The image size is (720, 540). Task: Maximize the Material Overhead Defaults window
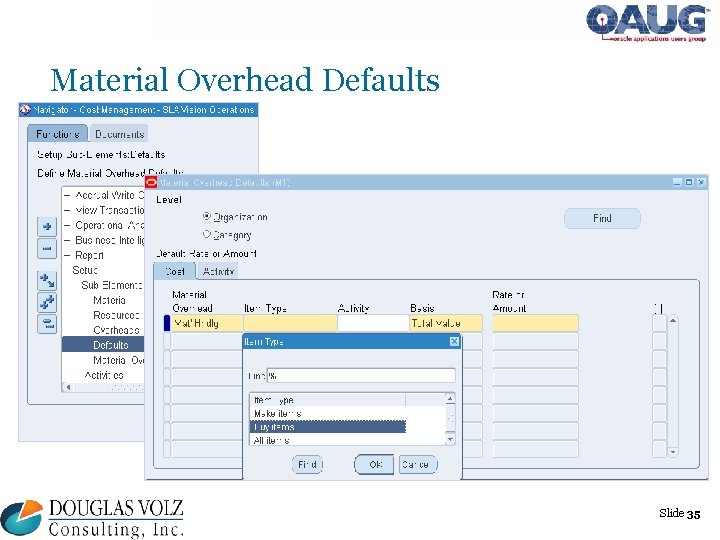click(x=689, y=182)
